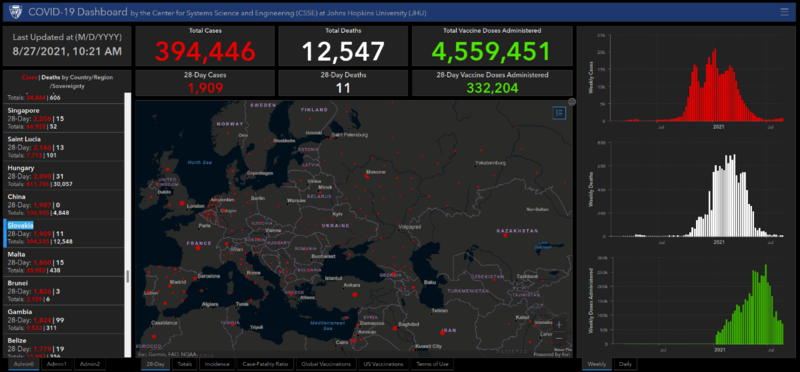Click the red Weekly Cases bar chart
800x372 pixels.
pyautogui.click(x=696, y=84)
